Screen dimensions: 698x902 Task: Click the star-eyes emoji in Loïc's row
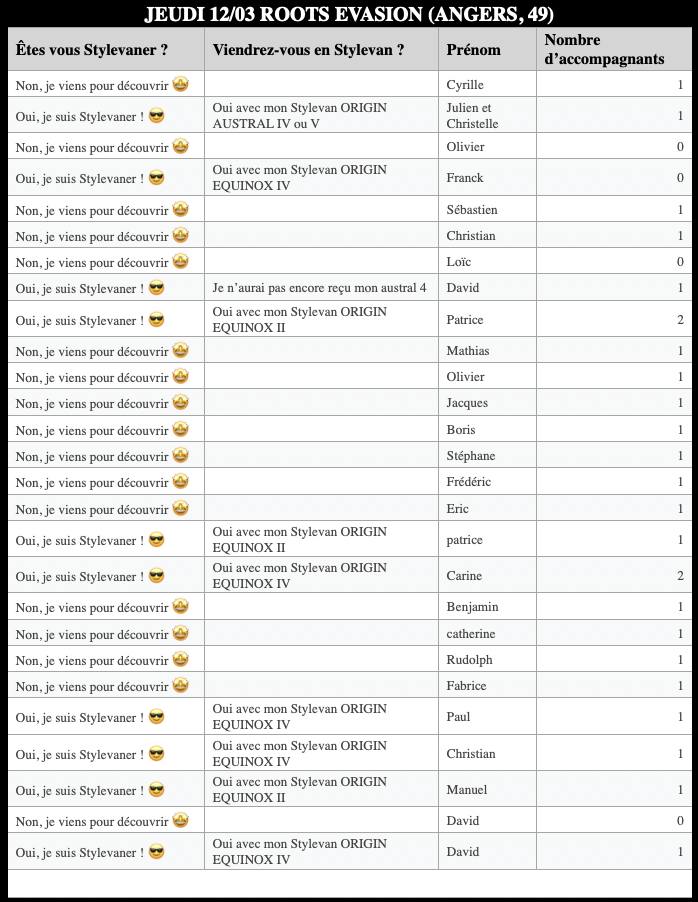click(181, 262)
